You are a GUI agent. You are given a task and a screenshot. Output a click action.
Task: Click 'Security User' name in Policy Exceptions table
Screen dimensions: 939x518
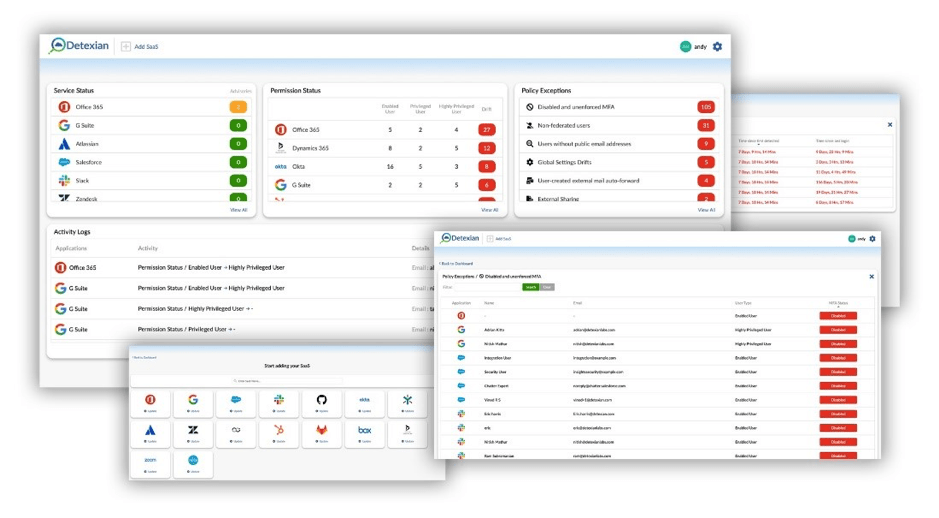coord(495,372)
